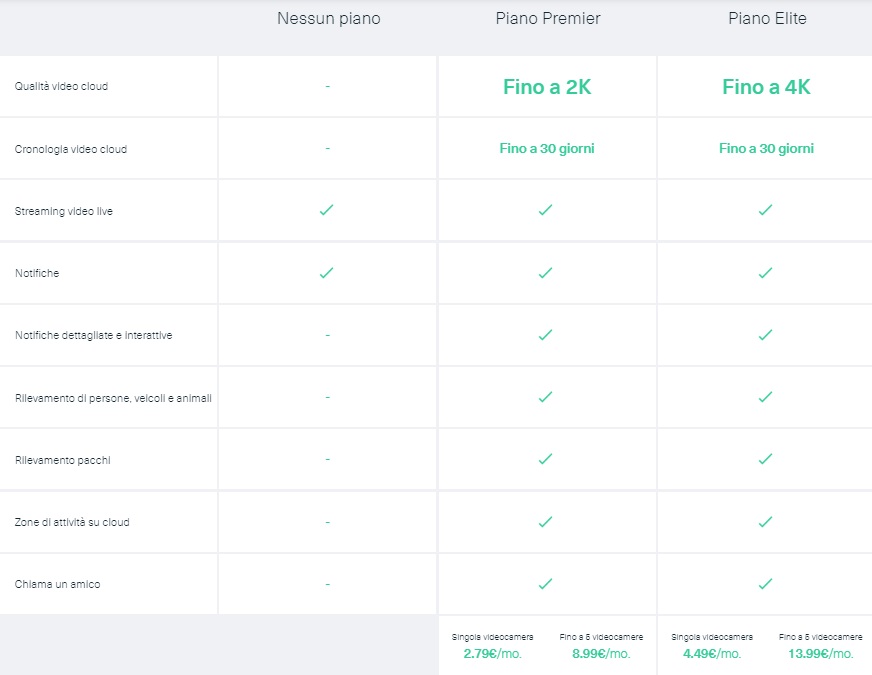
Task: Click Chiama un amico checkmark under Piano Elite
Action: pos(765,583)
